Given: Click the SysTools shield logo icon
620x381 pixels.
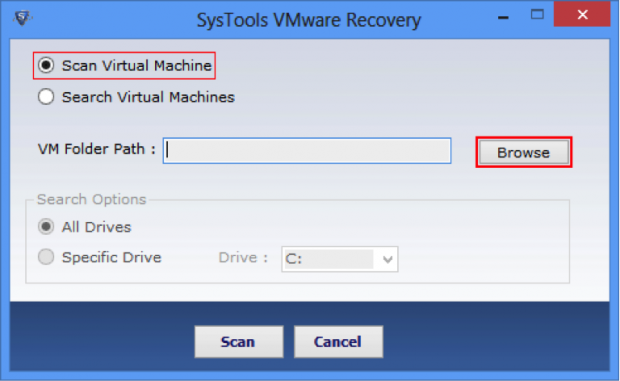Looking at the screenshot, I should point(22,17).
